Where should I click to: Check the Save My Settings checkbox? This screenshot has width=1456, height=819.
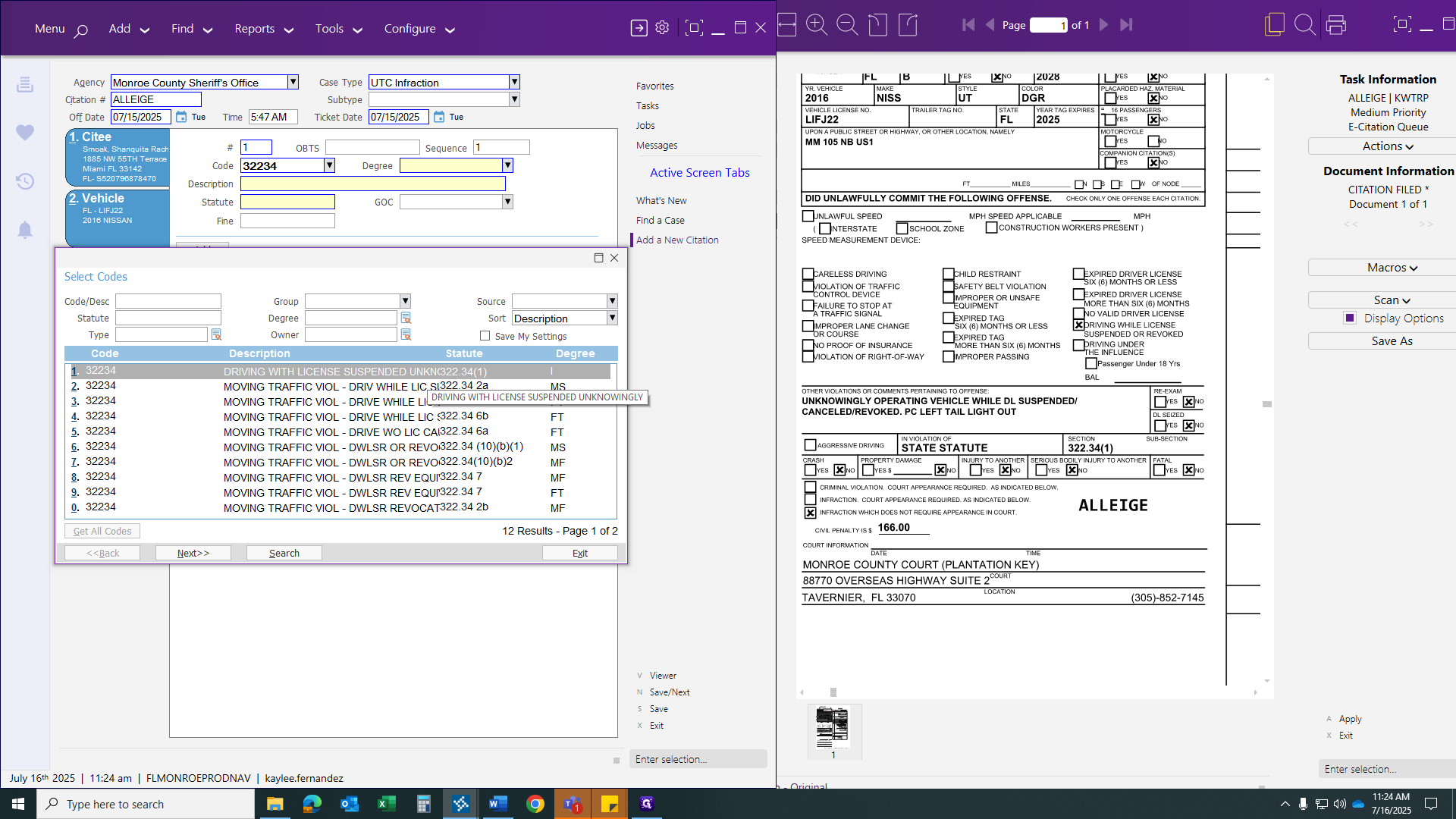tap(485, 335)
